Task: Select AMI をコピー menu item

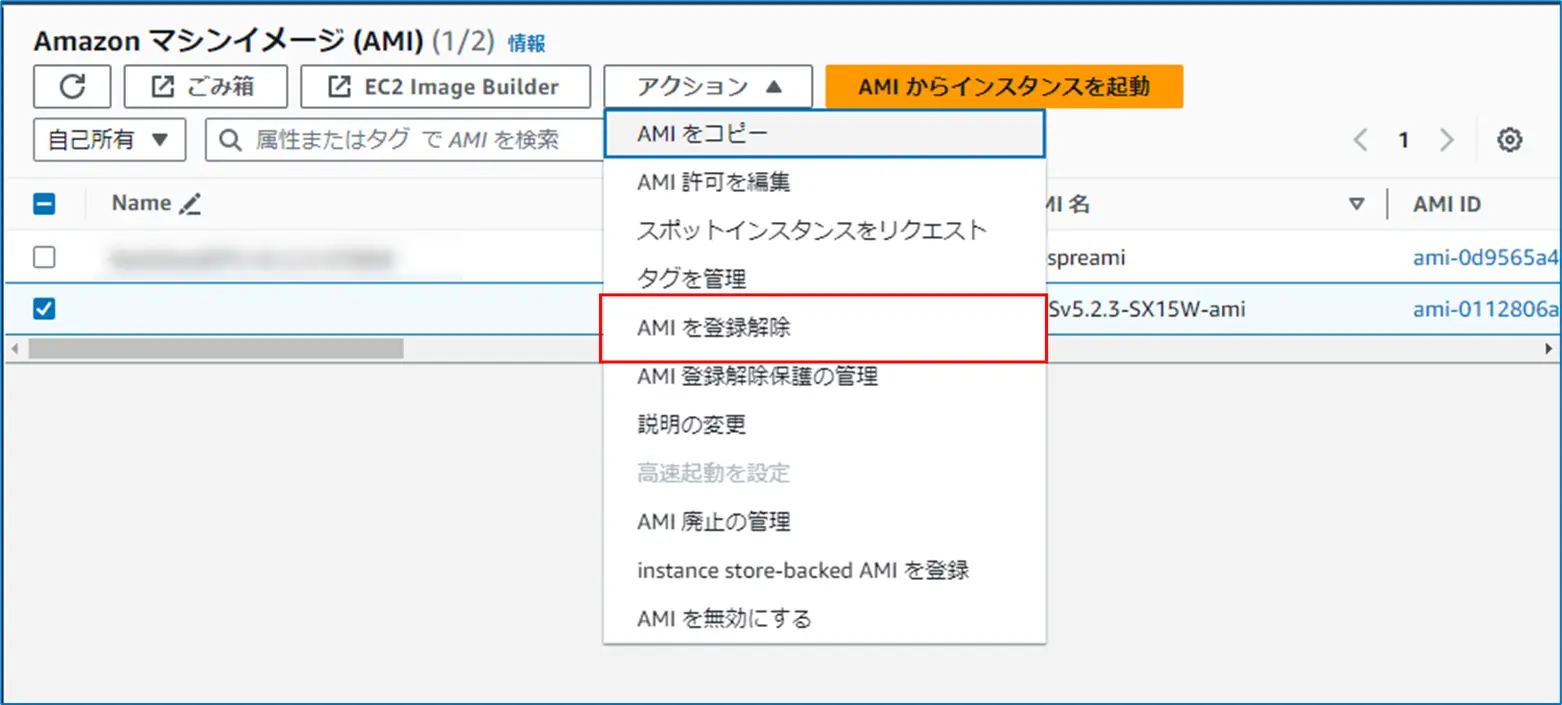Action: pos(825,134)
